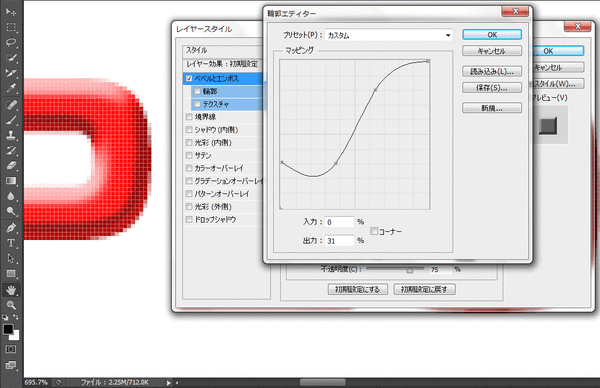Click the 読み込み(L)... button
Viewport: 600px width, 388px height.
pos(492,72)
